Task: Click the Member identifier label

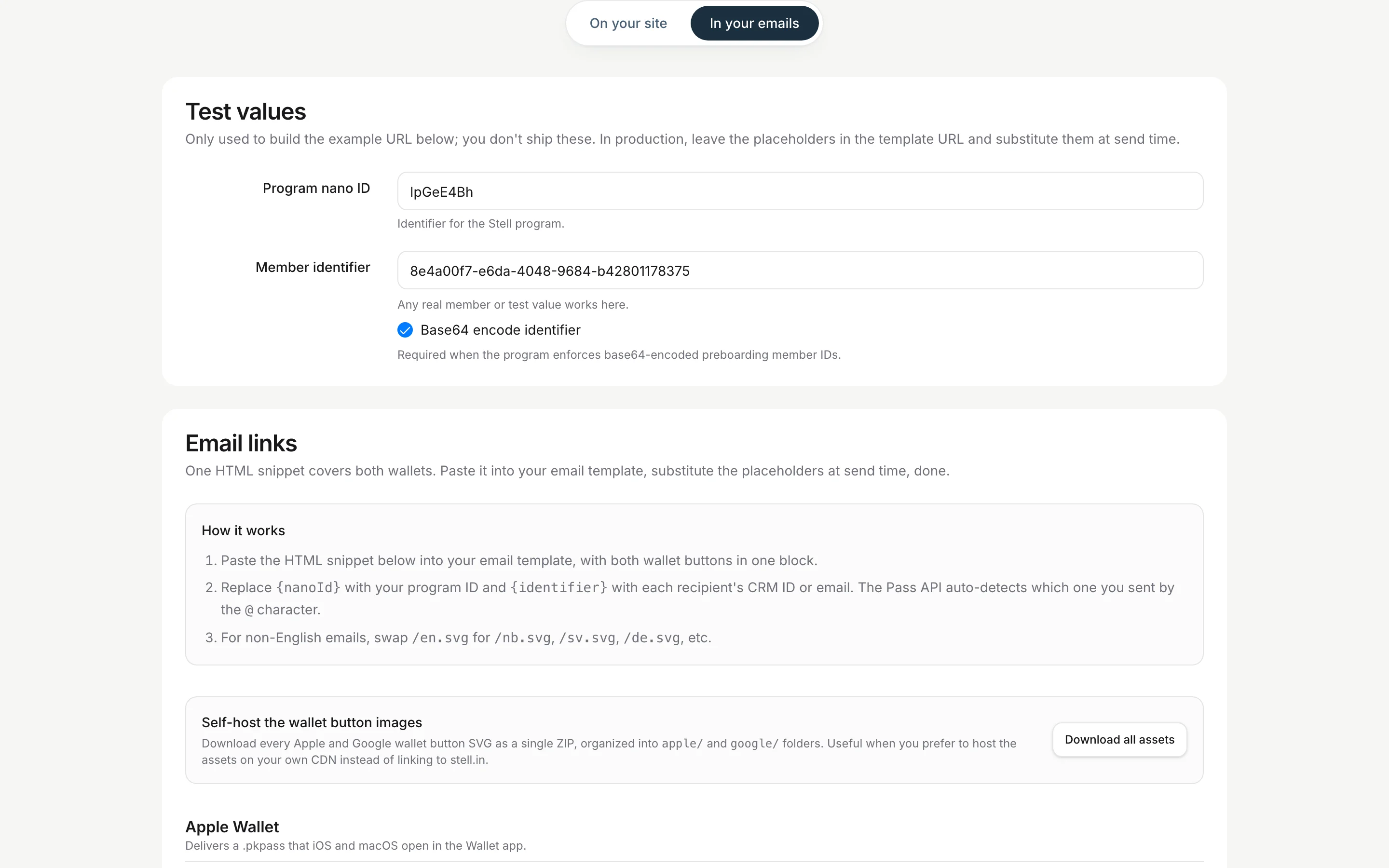Action: [x=313, y=268]
